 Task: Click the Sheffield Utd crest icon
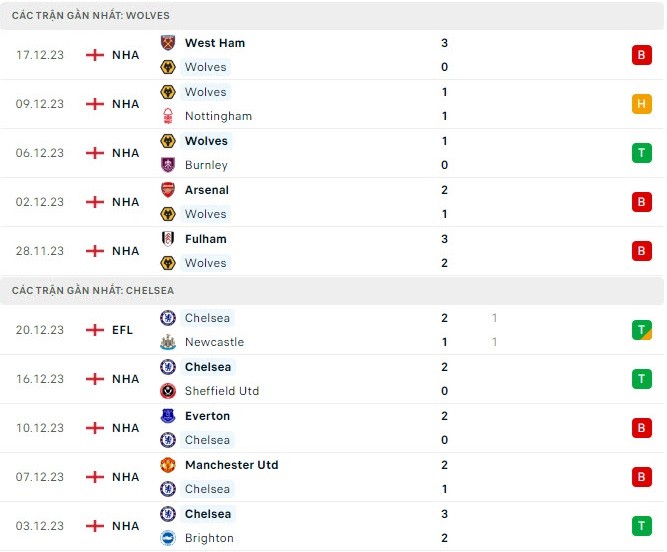pyautogui.click(x=167, y=391)
